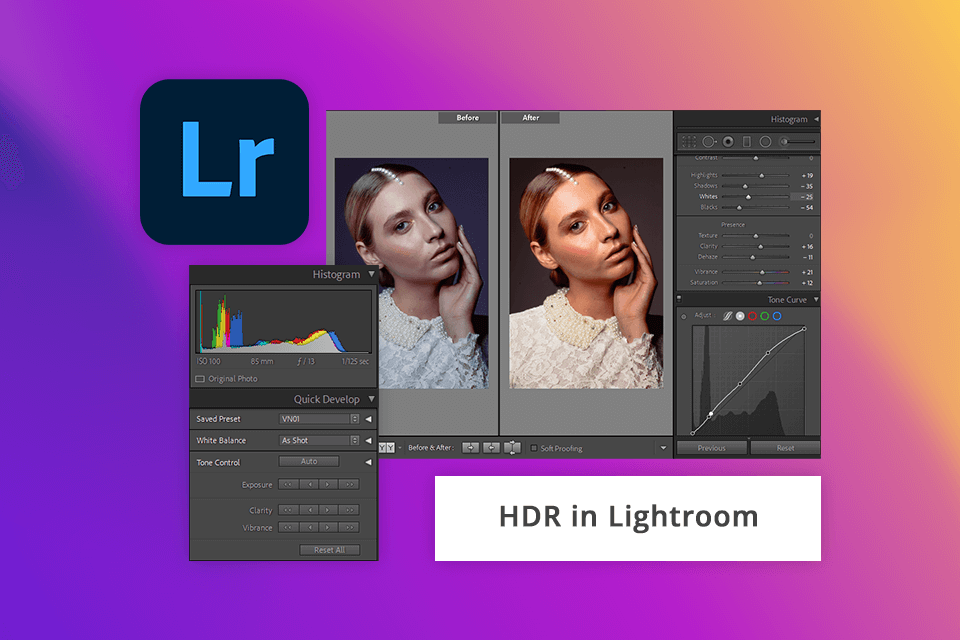Click the Lightroom Lr app logo
This screenshot has width=960, height=640.
[x=225, y=162]
